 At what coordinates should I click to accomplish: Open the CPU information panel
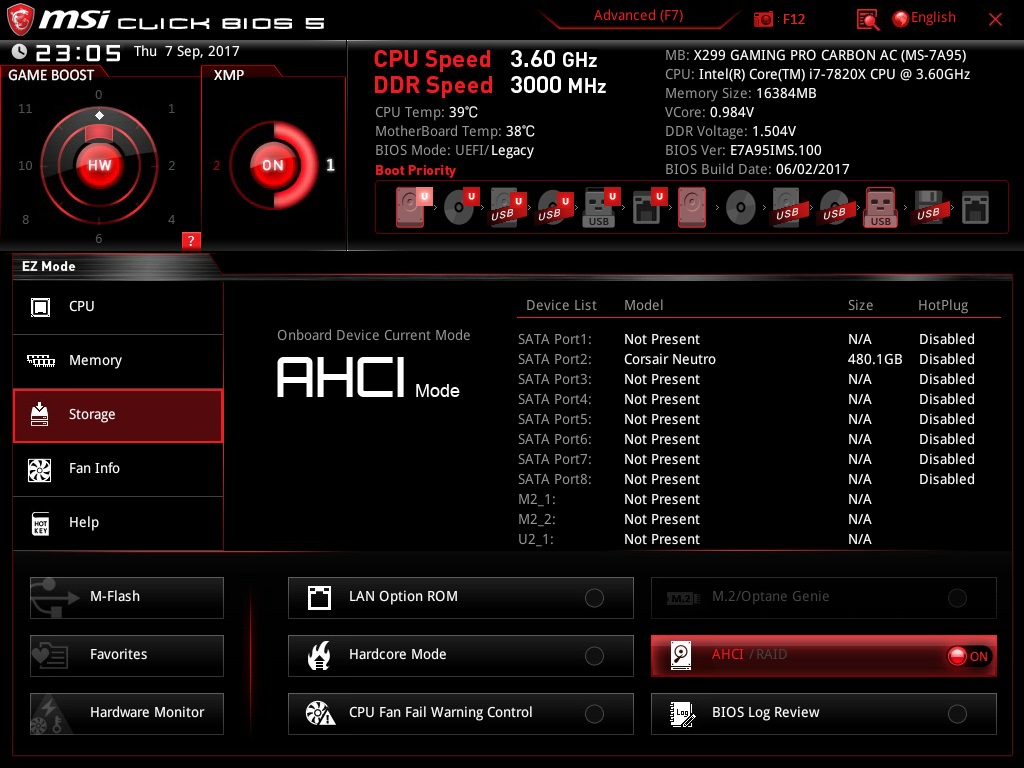[117, 306]
